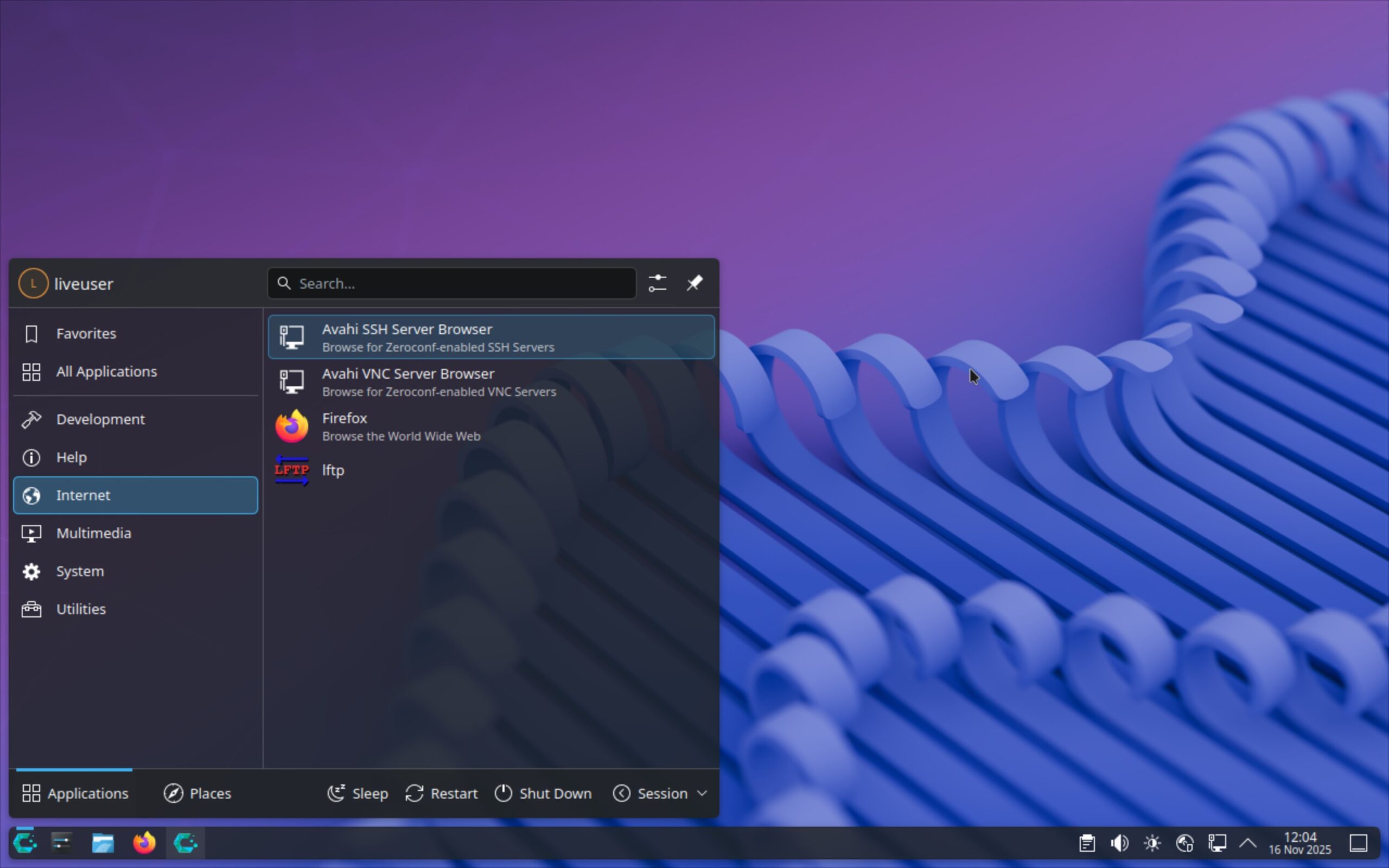The image size is (1389, 868).
Task: Toggle pin to keep launcher open
Action: [694, 283]
